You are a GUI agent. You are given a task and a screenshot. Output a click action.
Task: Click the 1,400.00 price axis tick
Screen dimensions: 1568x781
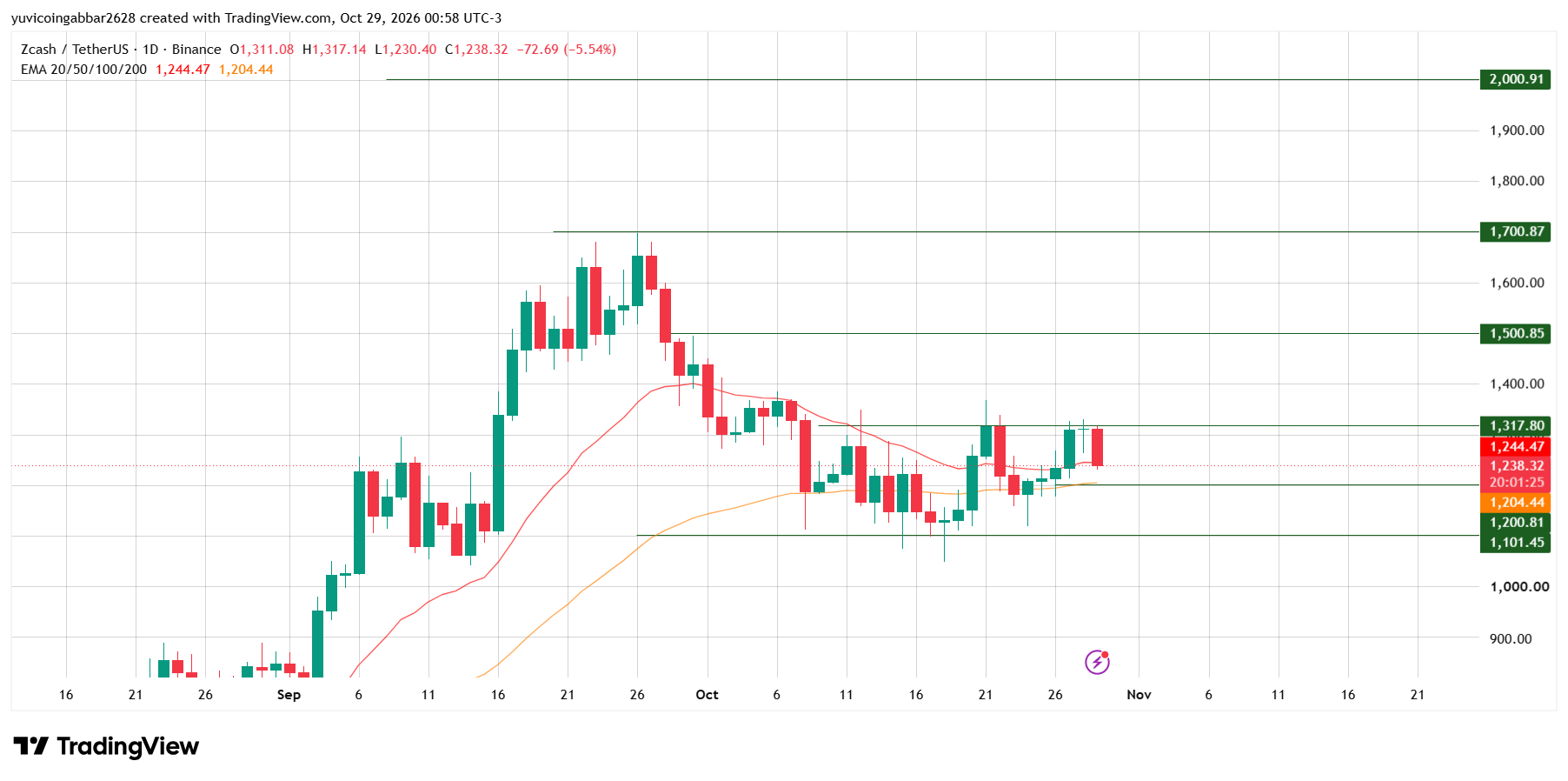[x=1517, y=384]
